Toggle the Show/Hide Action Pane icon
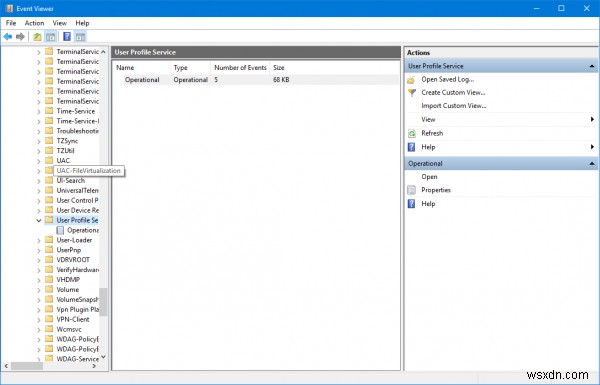The width and height of the screenshot is (600, 385). (x=80, y=37)
